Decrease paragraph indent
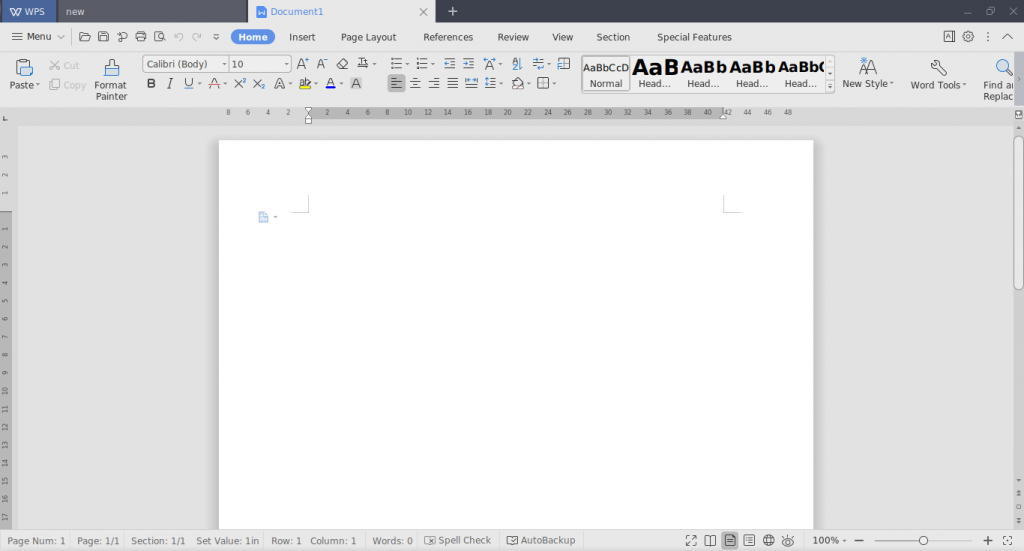Screen dimensions: 1024x551 (449, 64)
